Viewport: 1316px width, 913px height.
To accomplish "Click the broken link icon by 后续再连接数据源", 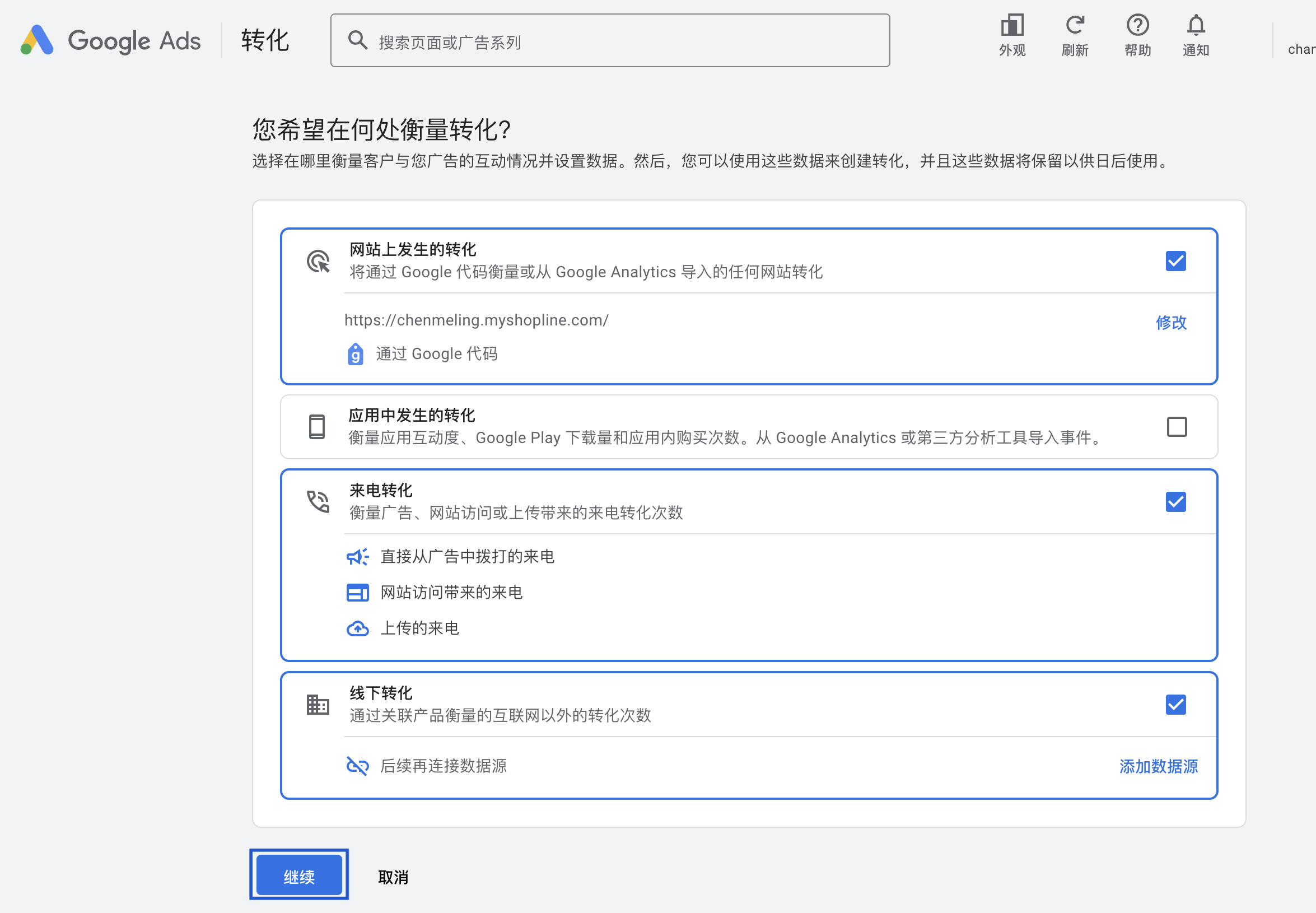I will click(357, 766).
